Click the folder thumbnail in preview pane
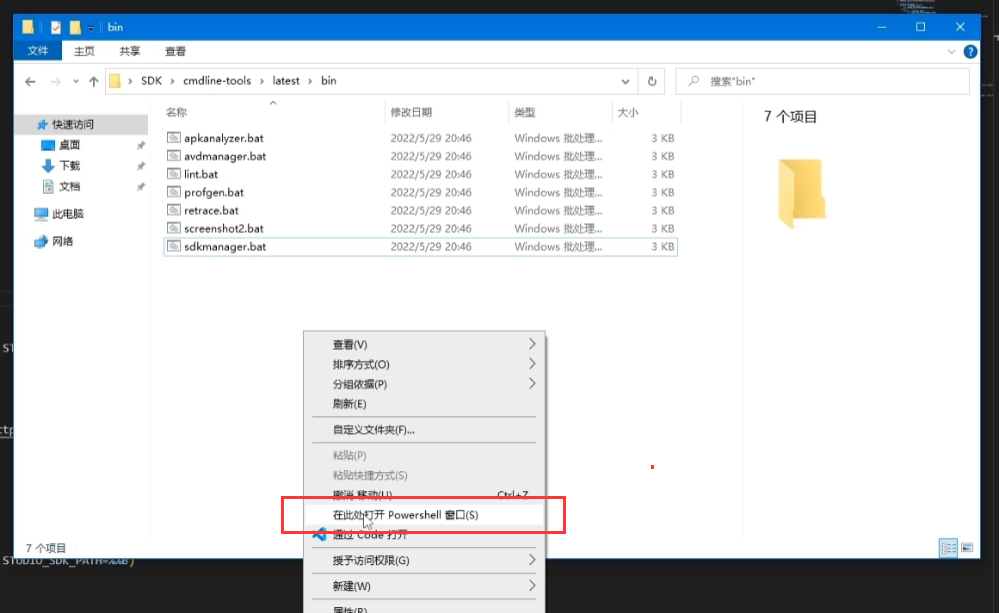The width and height of the screenshot is (999, 613). pos(801,193)
